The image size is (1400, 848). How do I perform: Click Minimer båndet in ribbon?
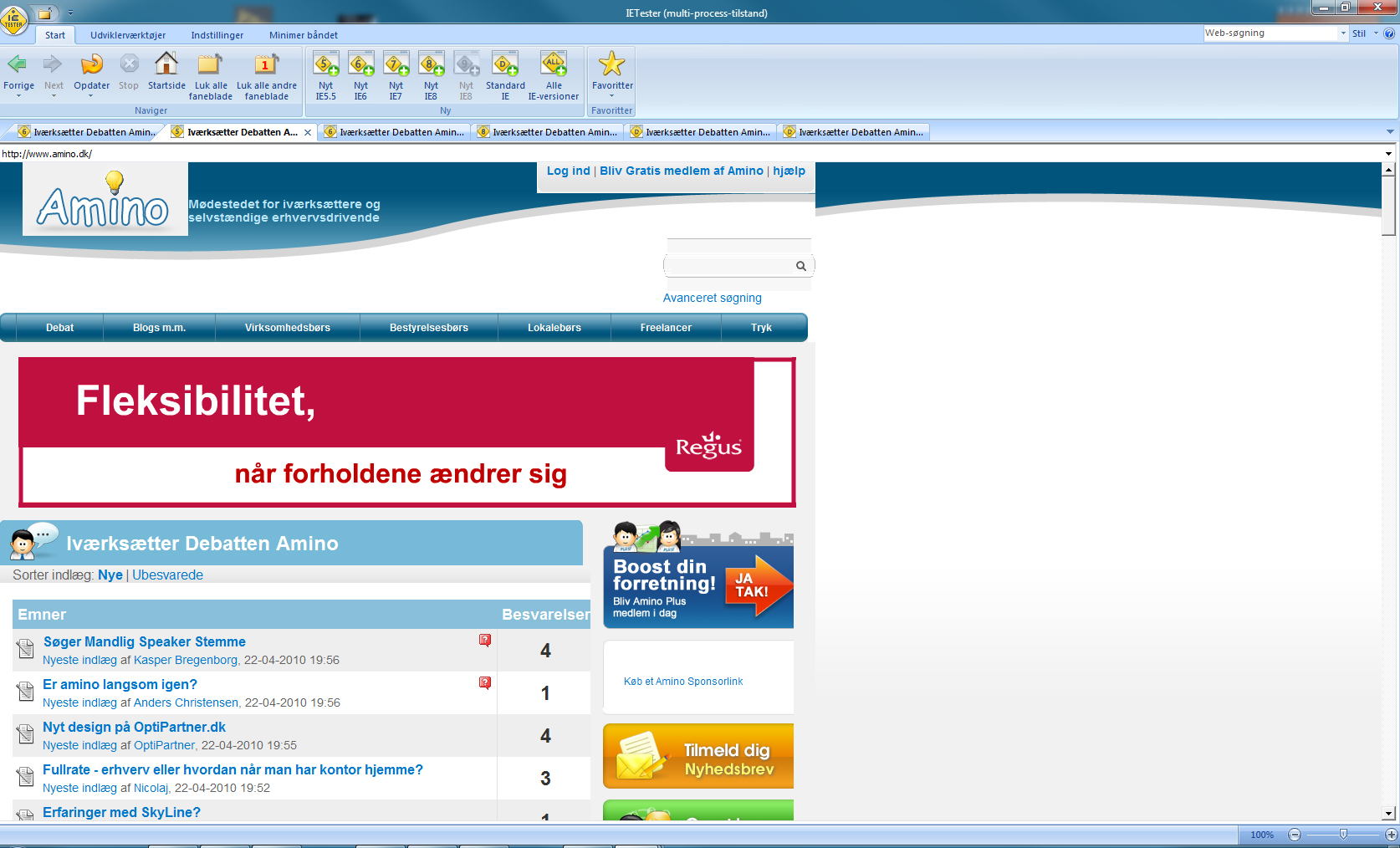point(304,35)
